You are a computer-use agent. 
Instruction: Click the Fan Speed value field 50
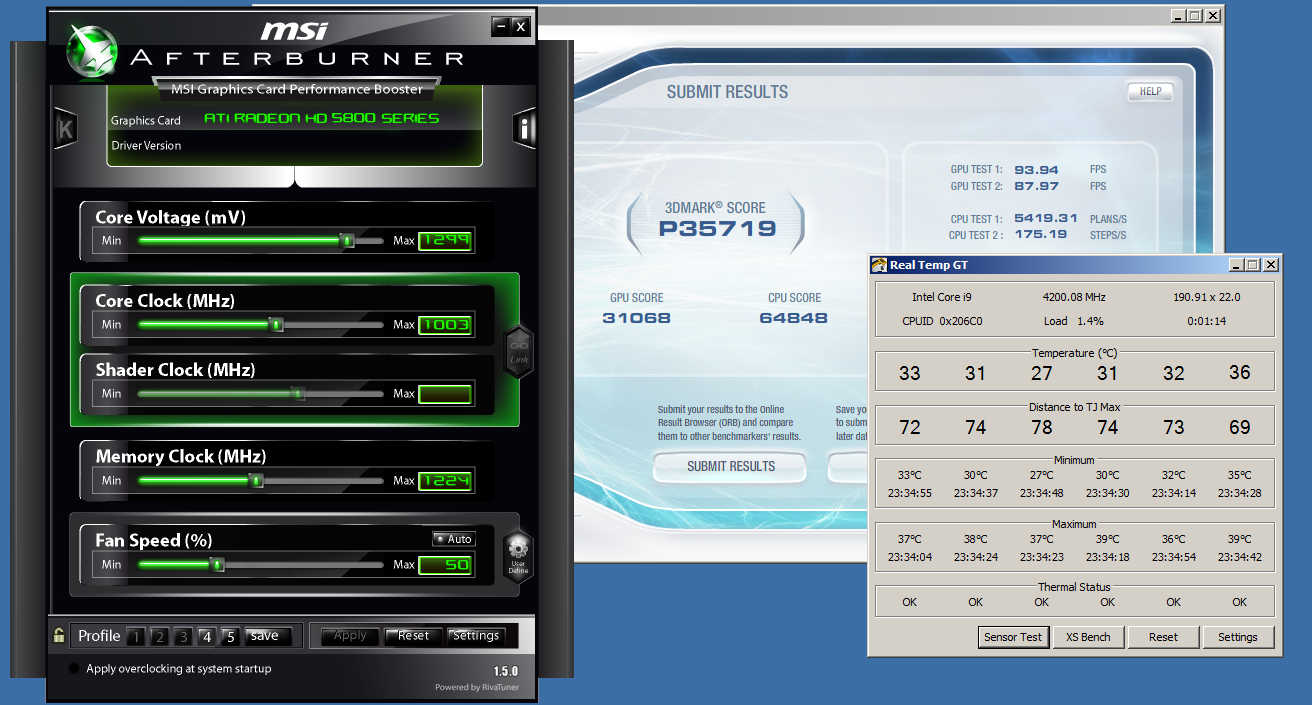445,565
